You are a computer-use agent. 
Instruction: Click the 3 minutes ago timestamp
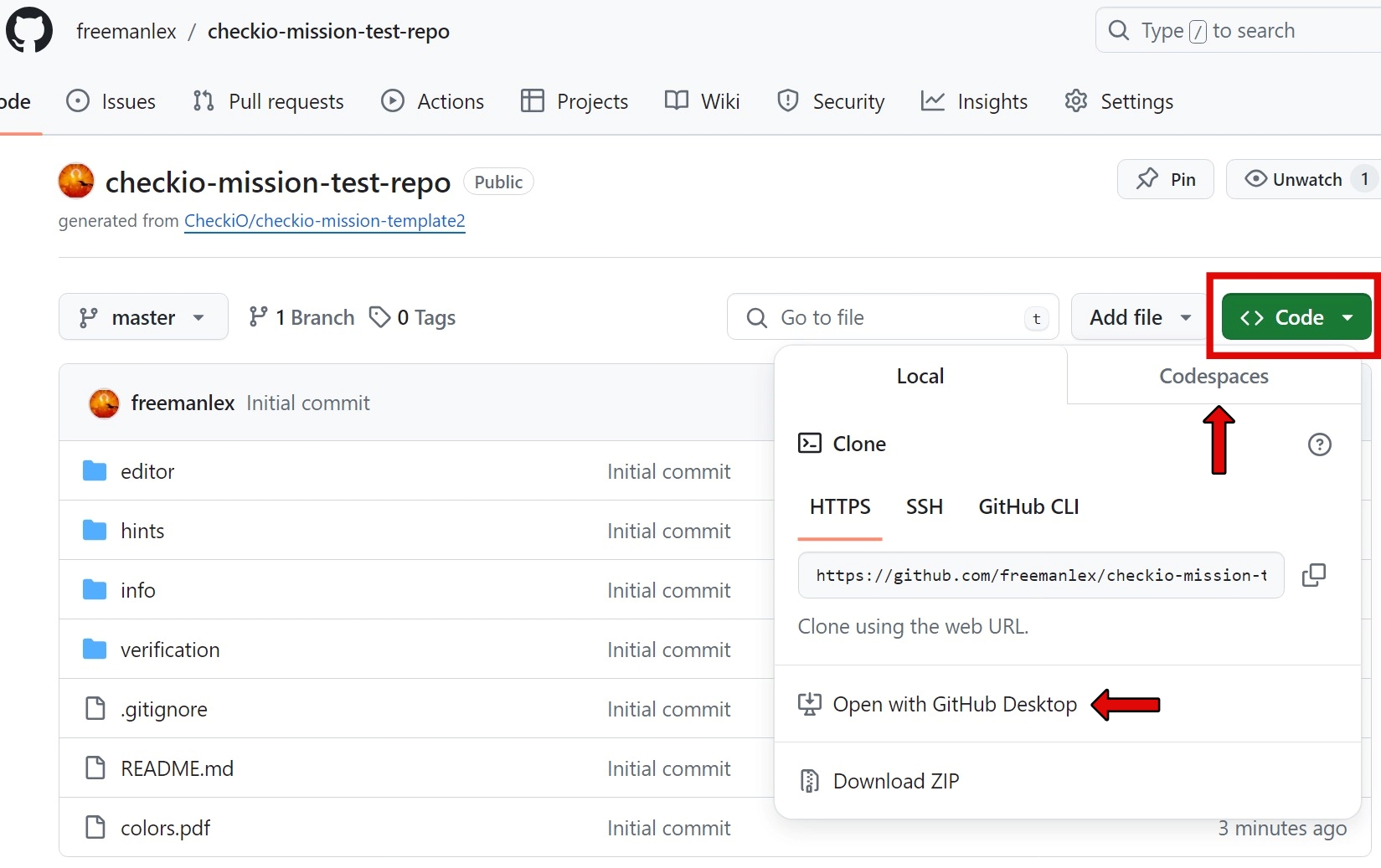click(x=1282, y=828)
